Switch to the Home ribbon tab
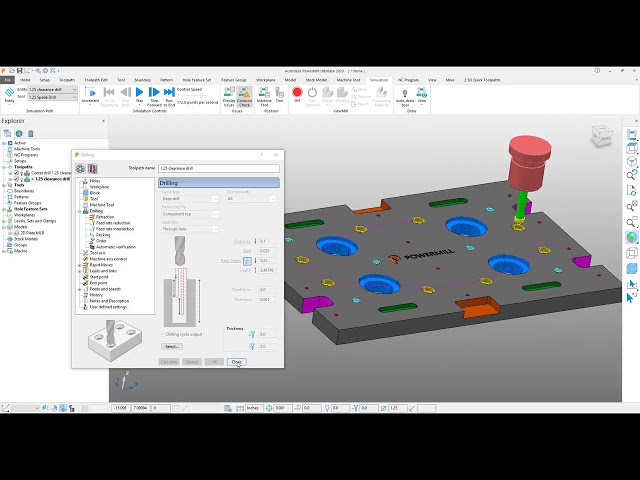Image resolution: width=640 pixels, height=480 pixels. point(25,80)
